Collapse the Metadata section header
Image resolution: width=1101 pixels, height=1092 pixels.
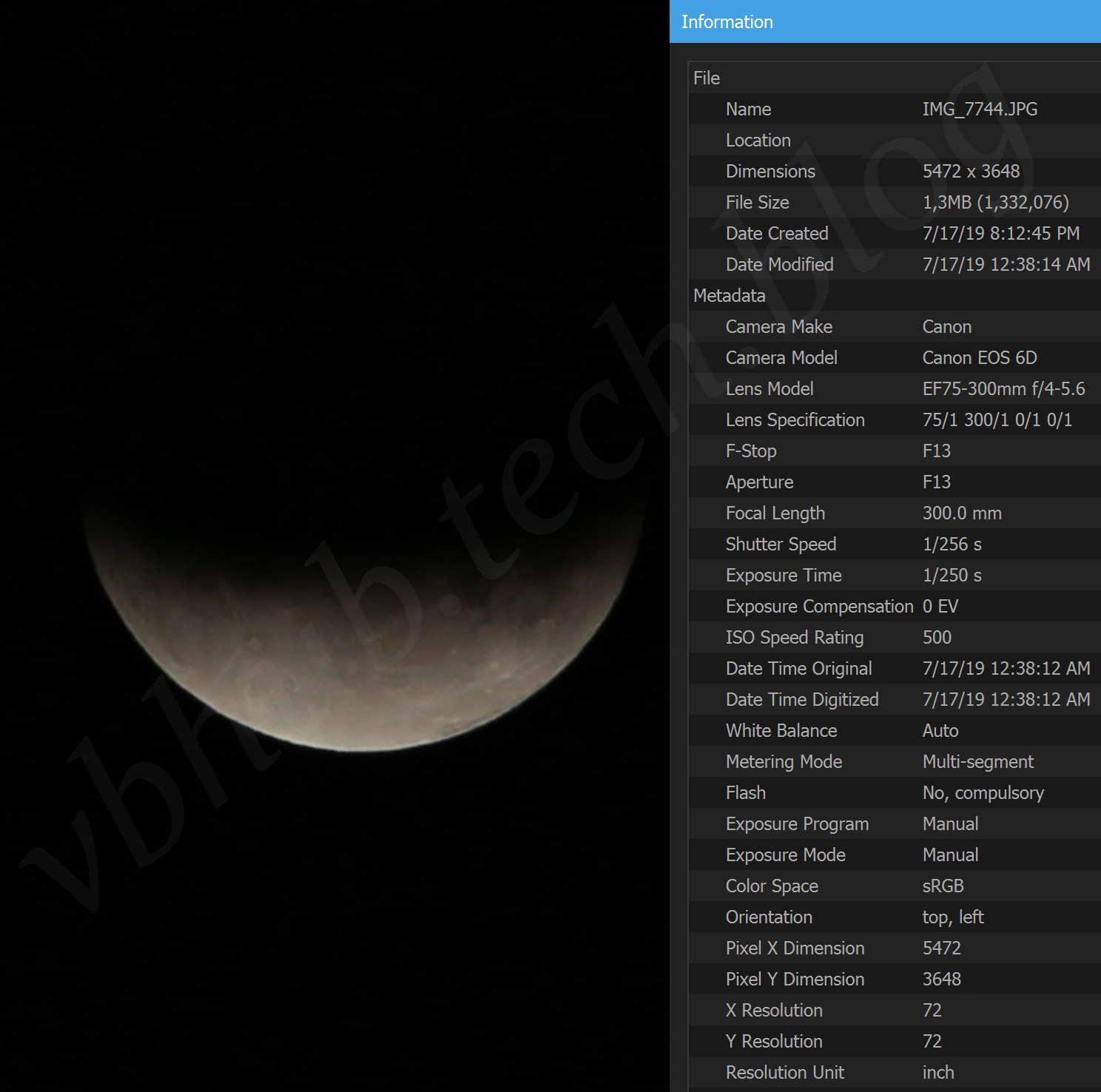[x=729, y=296]
